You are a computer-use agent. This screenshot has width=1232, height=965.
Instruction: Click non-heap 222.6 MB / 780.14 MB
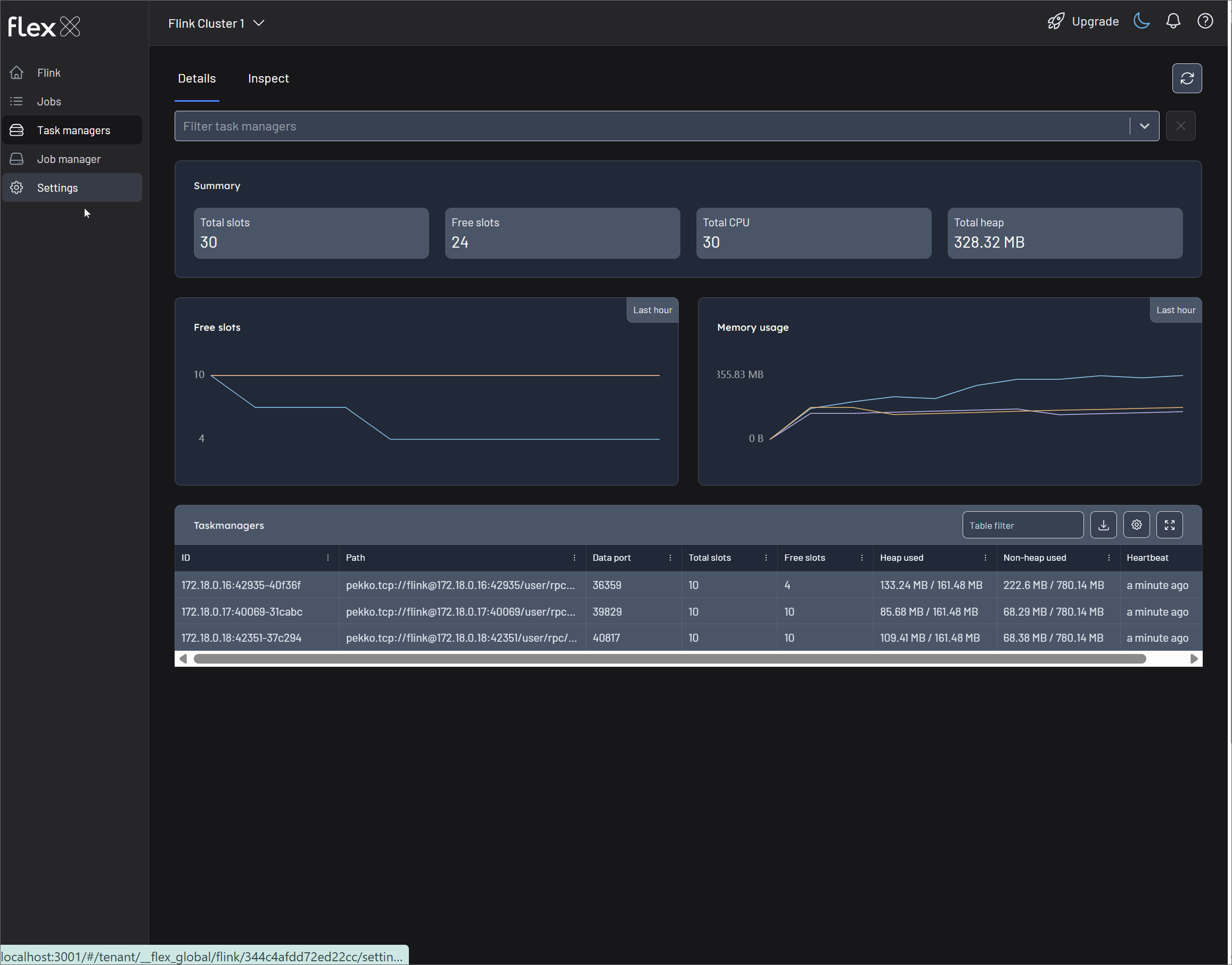[x=1058, y=585]
